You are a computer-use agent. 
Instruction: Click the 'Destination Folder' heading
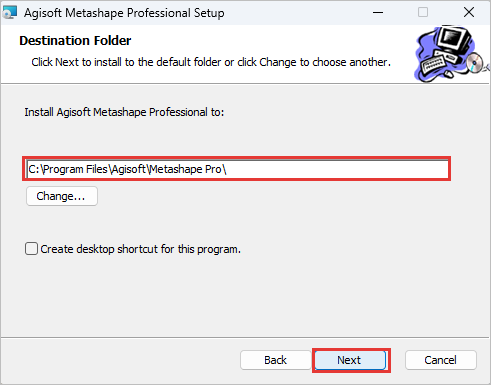[x=75, y=41]
